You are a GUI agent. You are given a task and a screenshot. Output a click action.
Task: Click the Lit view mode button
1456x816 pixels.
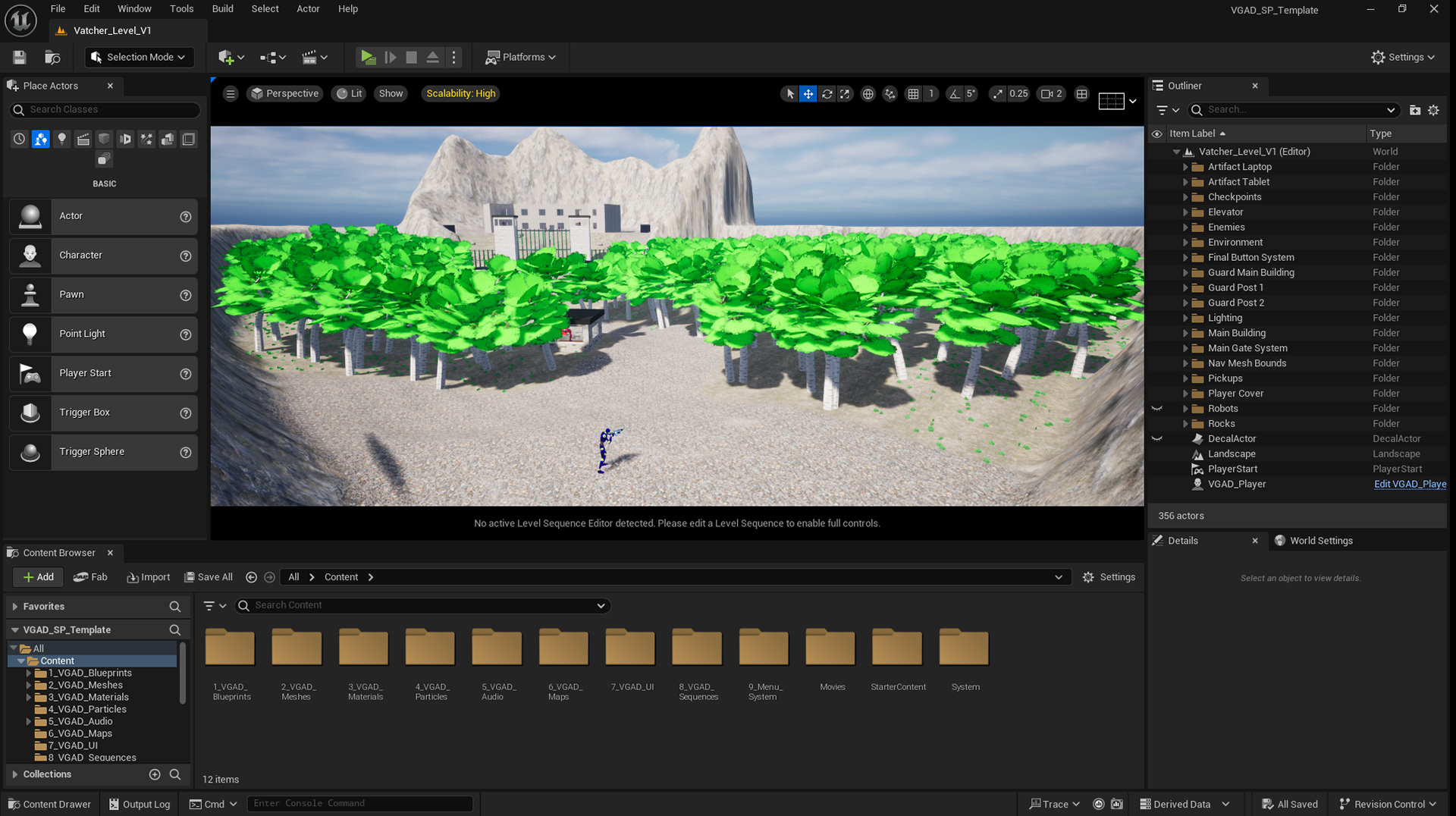[349, 94]
